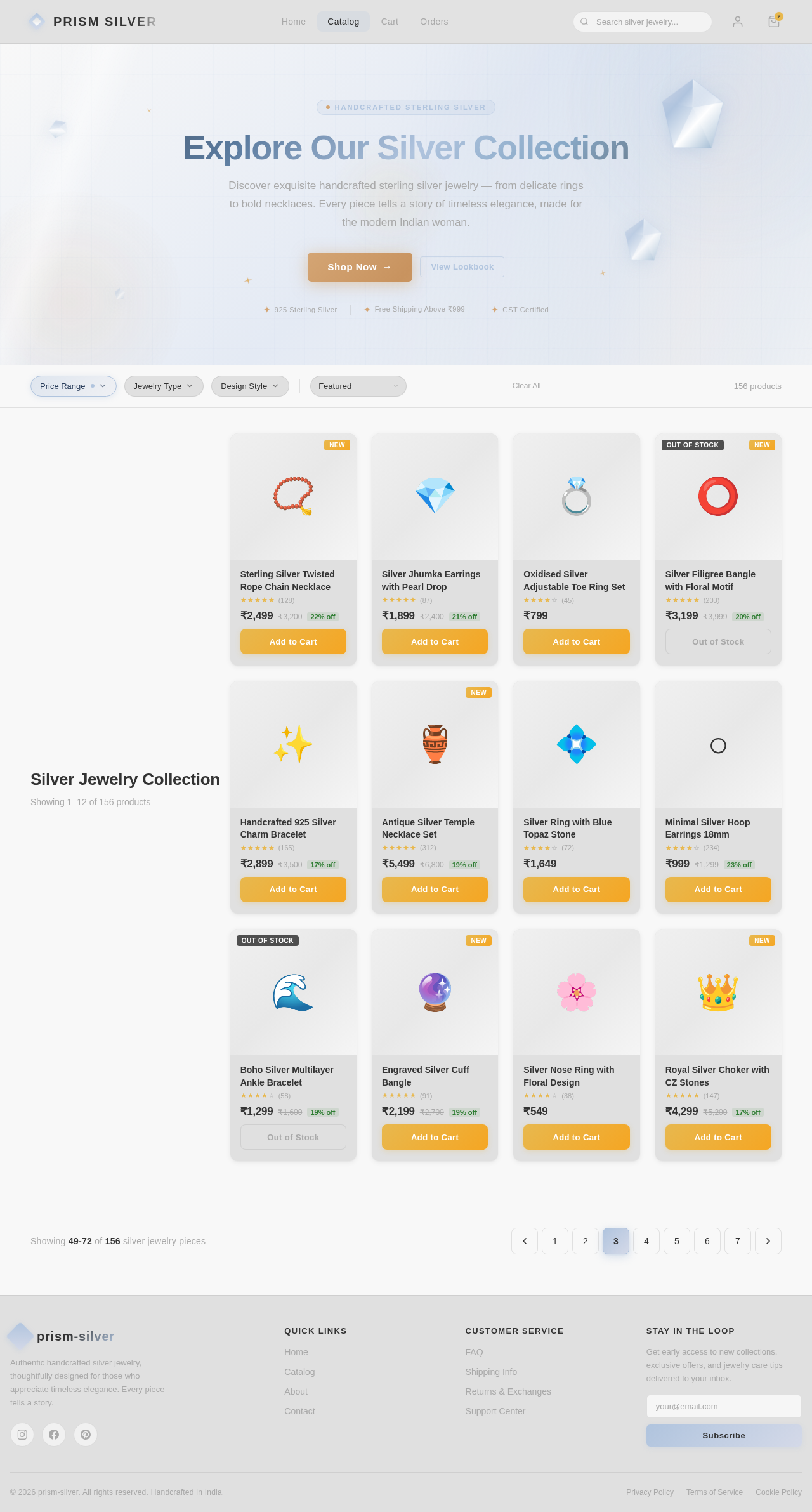Open the Terms of Service link
The width and height of the screenshot is (812, 1512).
point(714,1492)
